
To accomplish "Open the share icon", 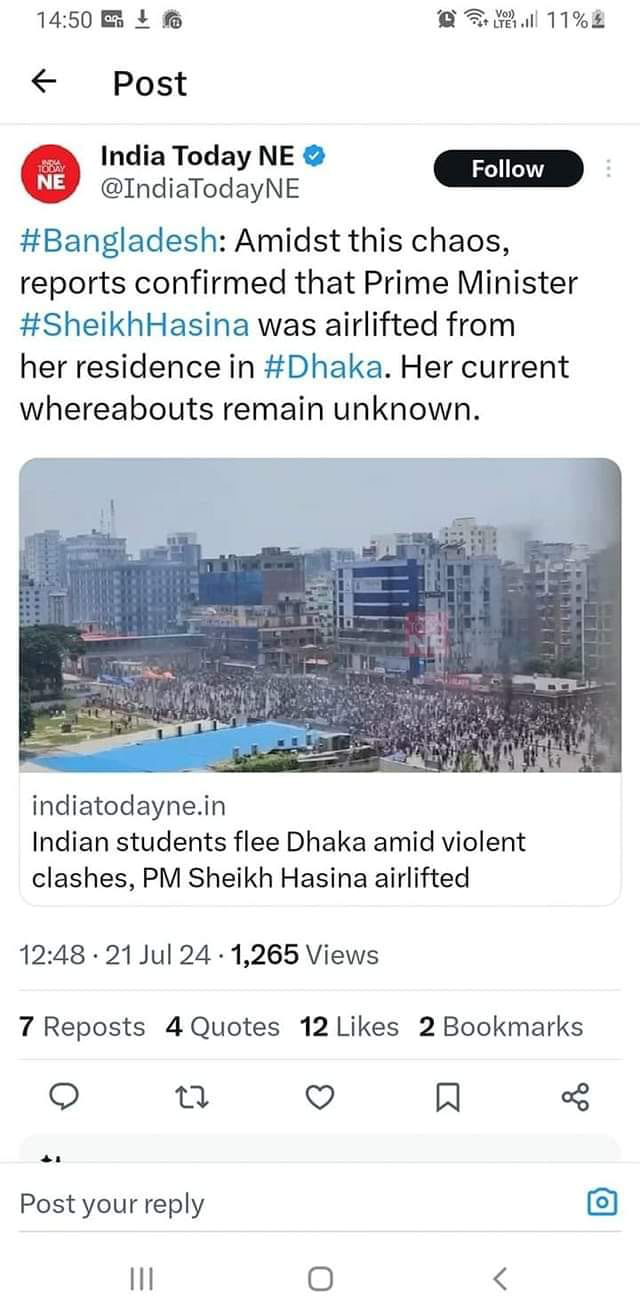I will (575, 1098).
